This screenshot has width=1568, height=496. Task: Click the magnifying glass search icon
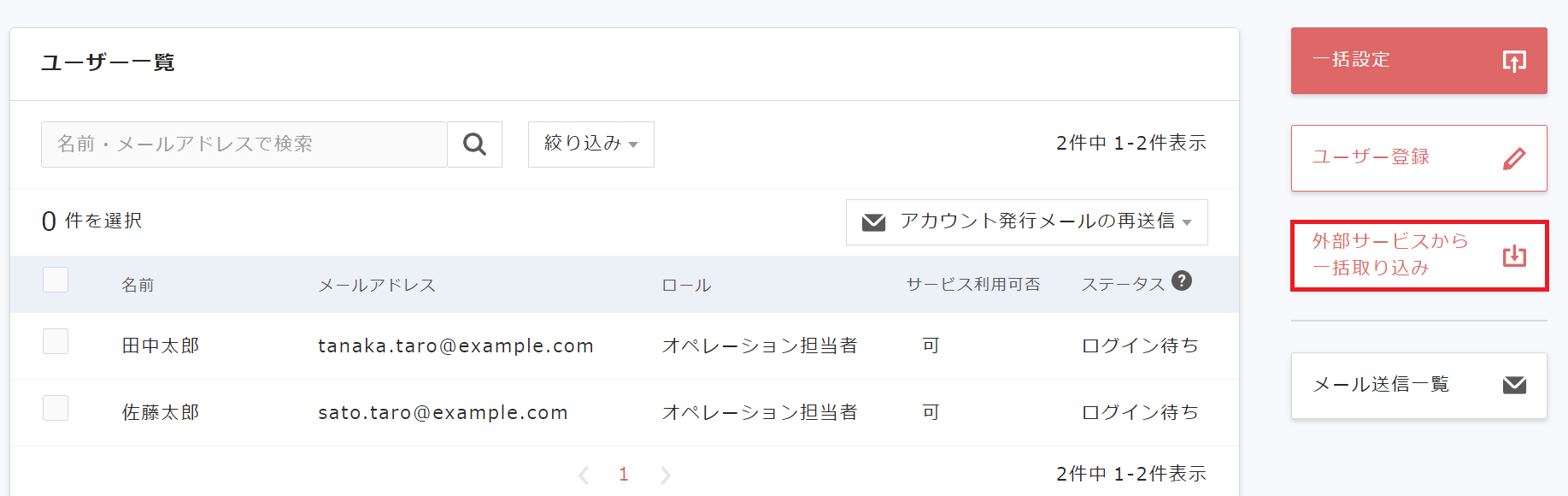[474, 145]
